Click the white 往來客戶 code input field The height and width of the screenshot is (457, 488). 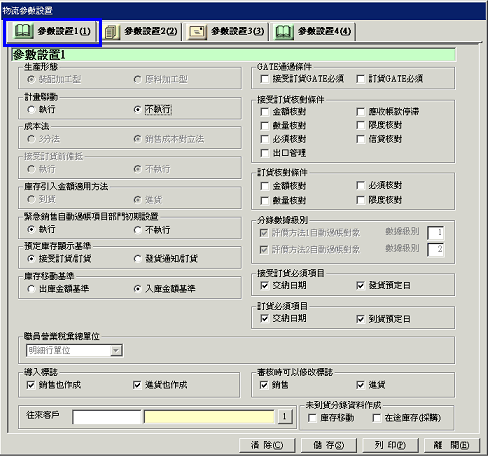(x=107, y=417)
